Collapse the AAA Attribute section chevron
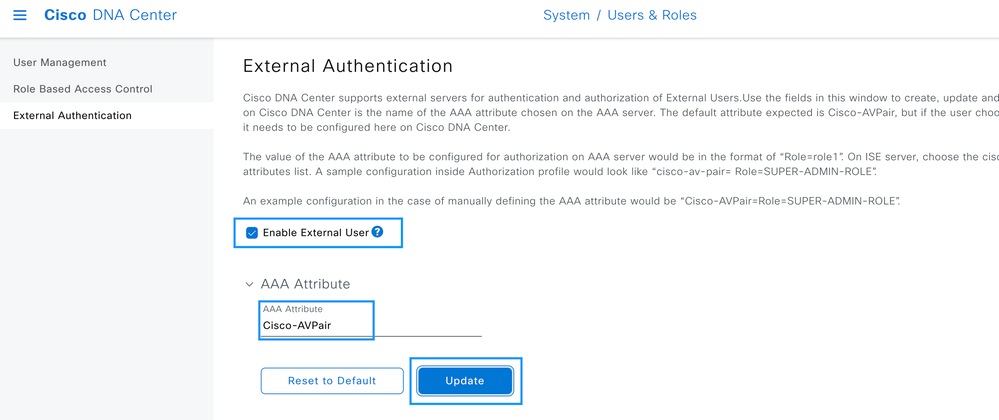 [249, 284]
